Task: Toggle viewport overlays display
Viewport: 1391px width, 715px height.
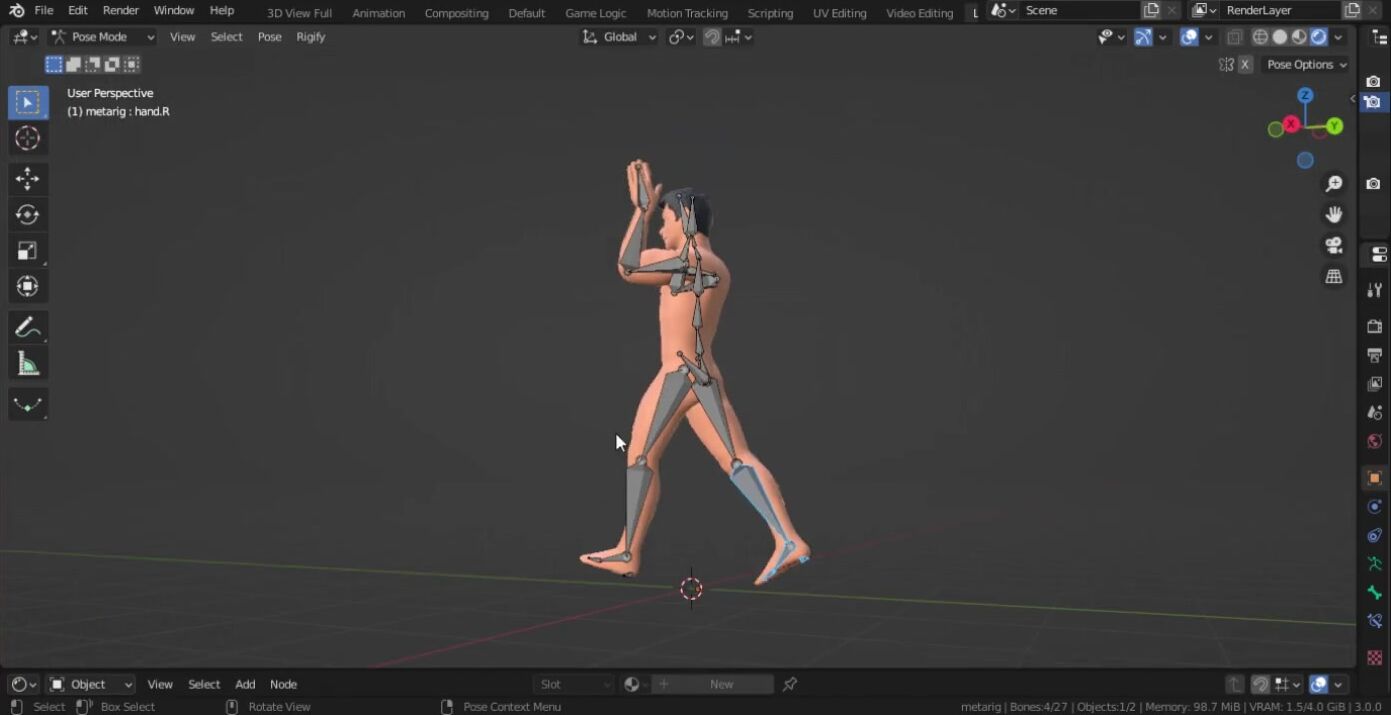Action: click(1189, 37)
